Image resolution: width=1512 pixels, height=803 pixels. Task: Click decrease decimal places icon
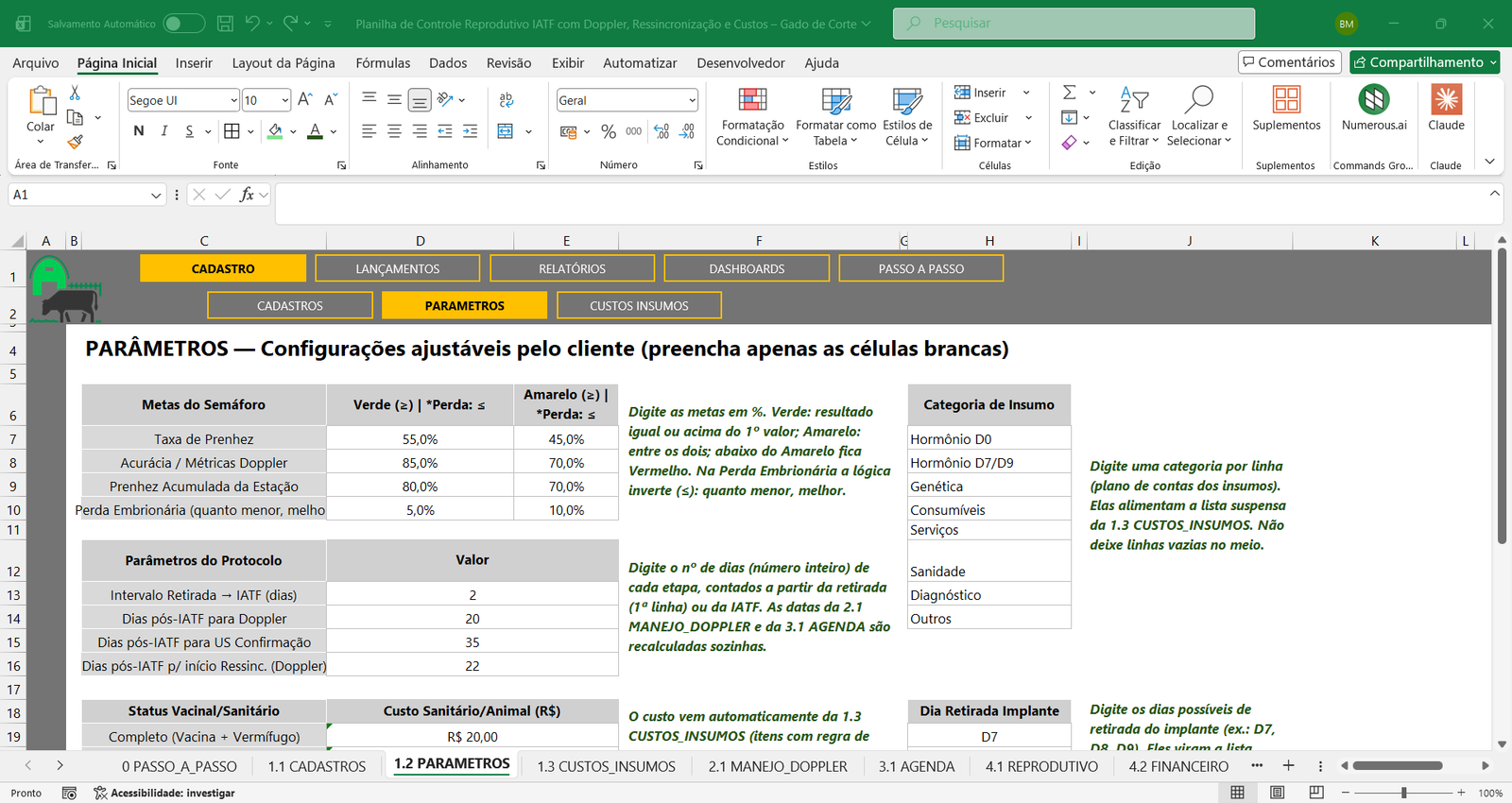[x=687, y=131]
